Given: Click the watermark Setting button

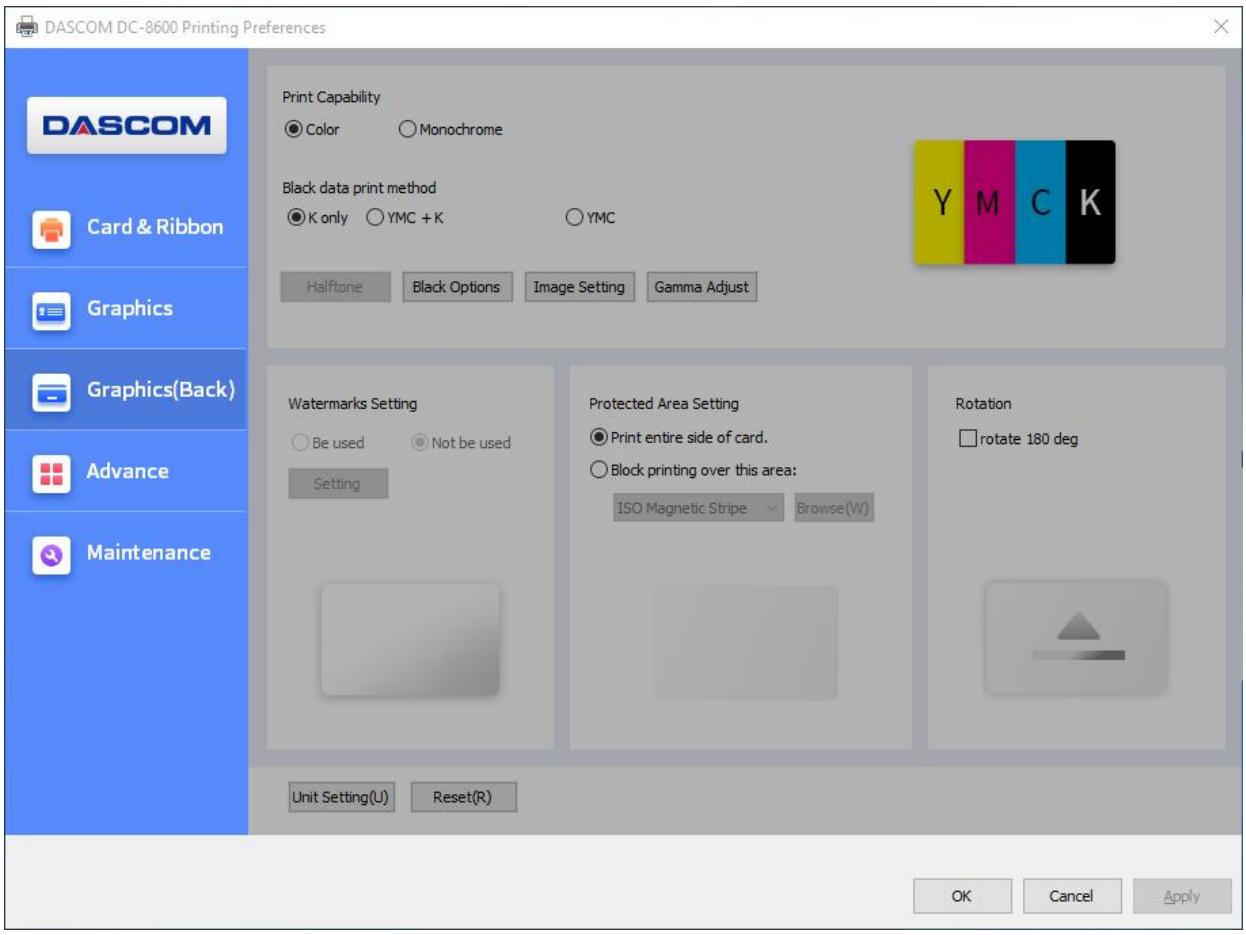Looking at the screenshot, I should (x=337, y=483).
